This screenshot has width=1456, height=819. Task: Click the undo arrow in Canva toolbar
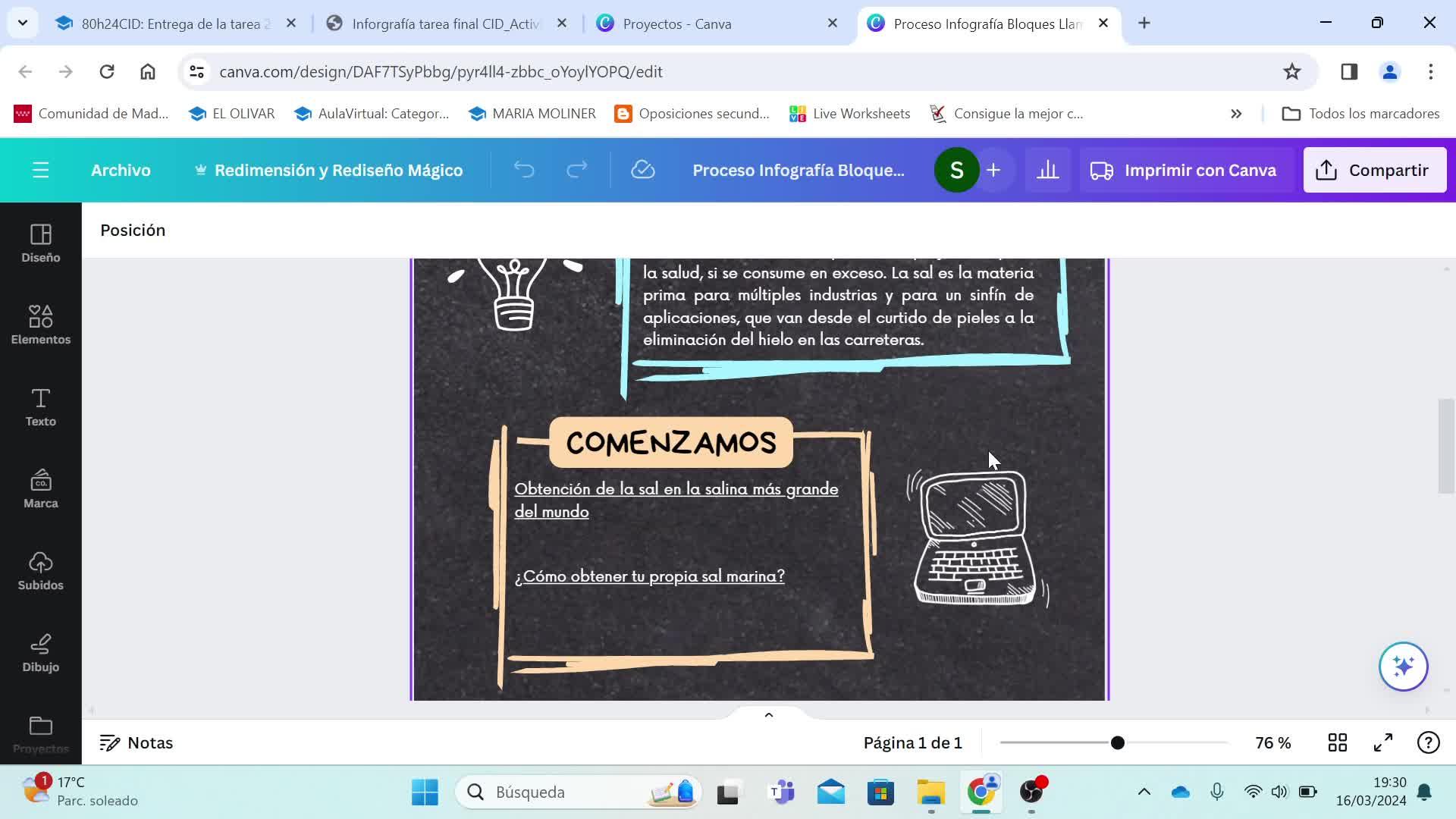(x=524, y=170)
